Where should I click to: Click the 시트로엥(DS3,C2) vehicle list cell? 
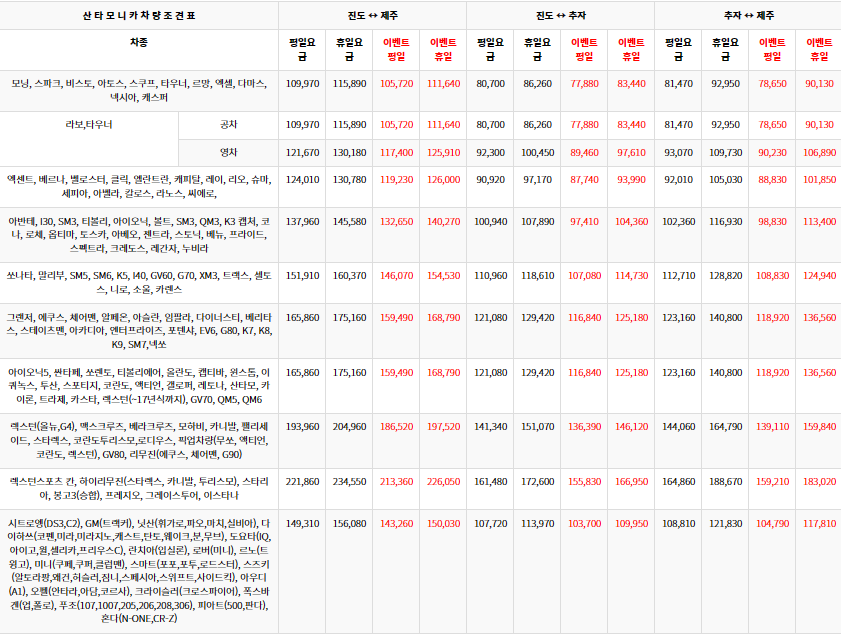point(139,571)
